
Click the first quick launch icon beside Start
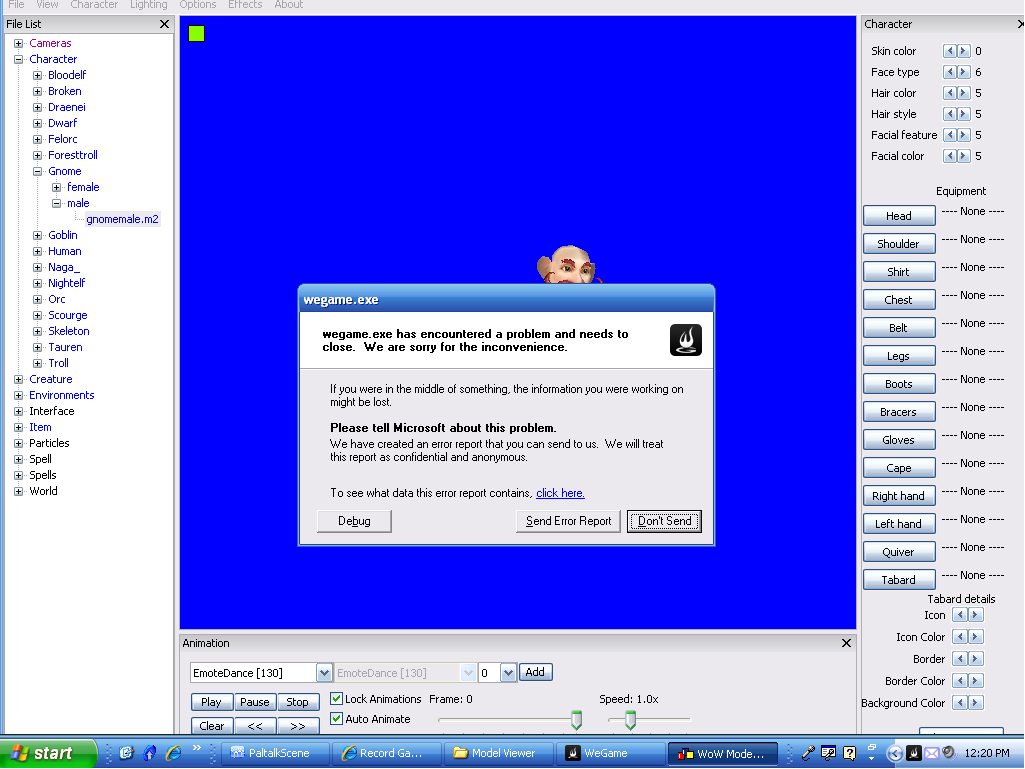click(x=126, y=753)
